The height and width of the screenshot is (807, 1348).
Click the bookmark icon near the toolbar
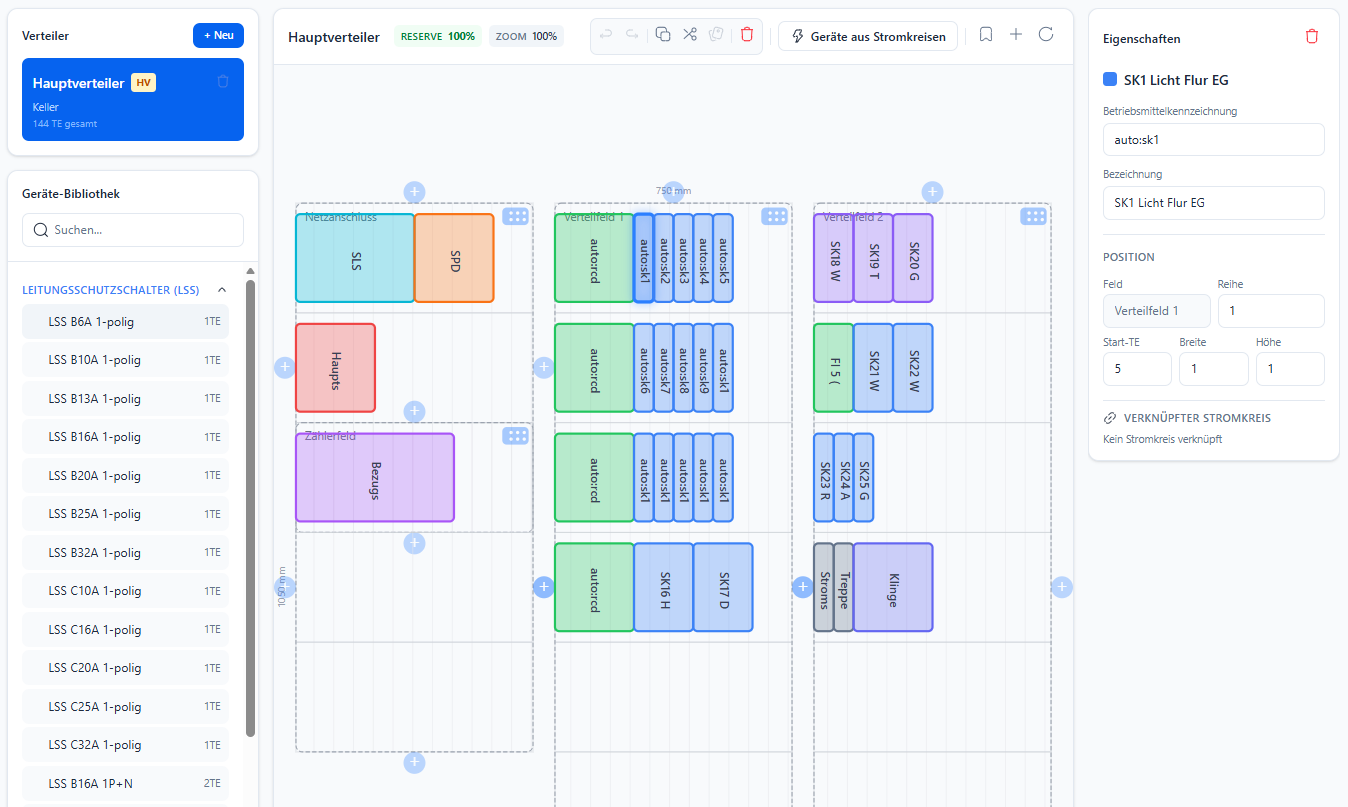point(986,33)
